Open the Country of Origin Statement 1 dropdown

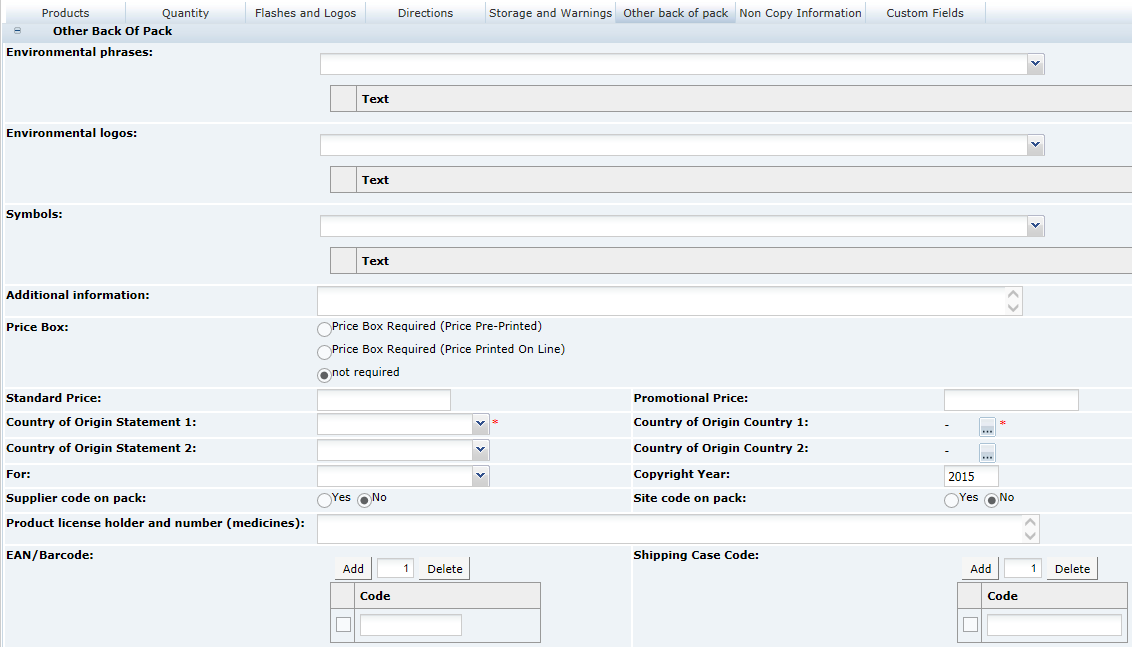(480, 423)
